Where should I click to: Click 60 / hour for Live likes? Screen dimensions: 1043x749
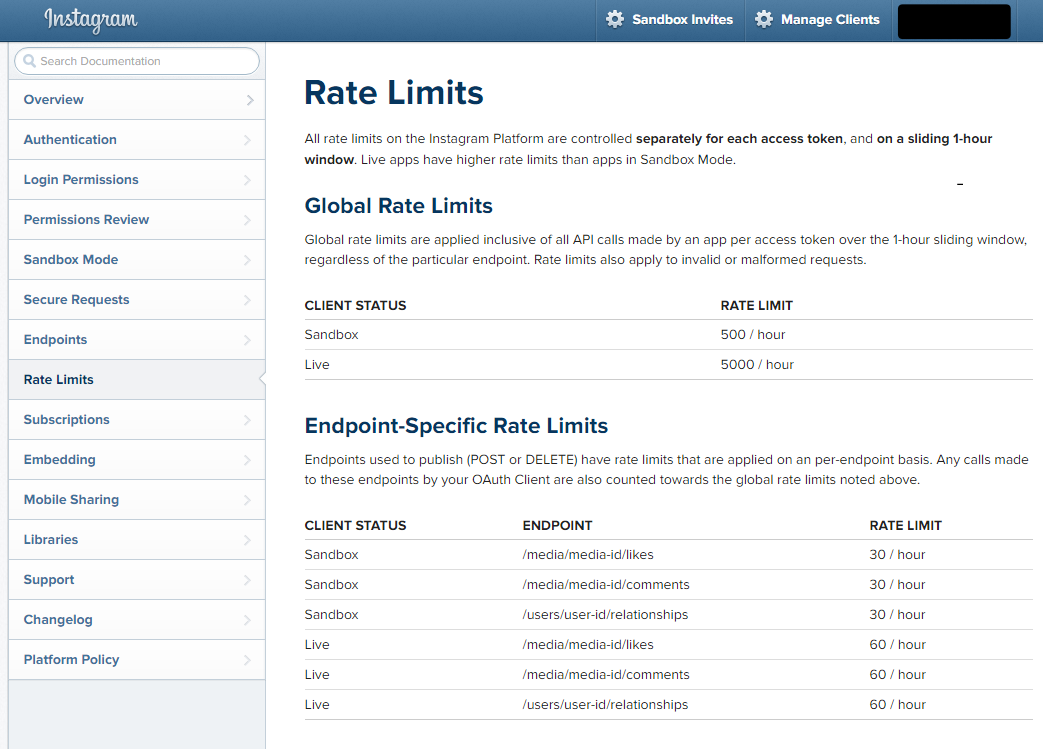pyautogui.click(x=897, y=645)
